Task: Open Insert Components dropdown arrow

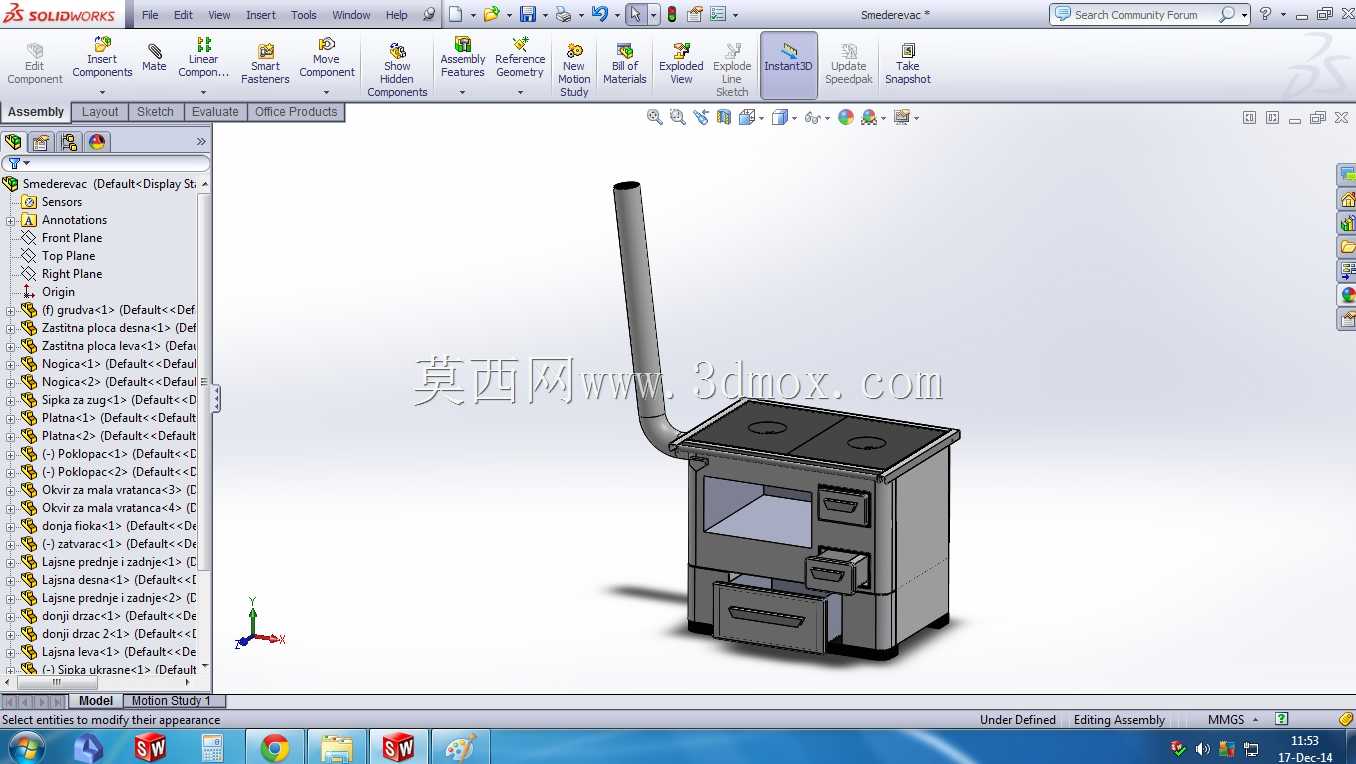Action: pos(102,92)
